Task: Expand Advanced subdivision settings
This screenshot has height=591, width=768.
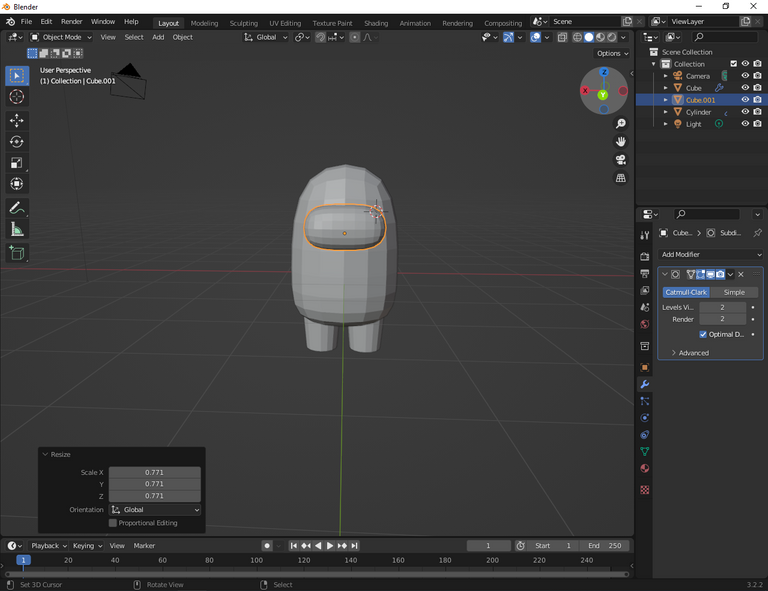Action: pos(690,353)
